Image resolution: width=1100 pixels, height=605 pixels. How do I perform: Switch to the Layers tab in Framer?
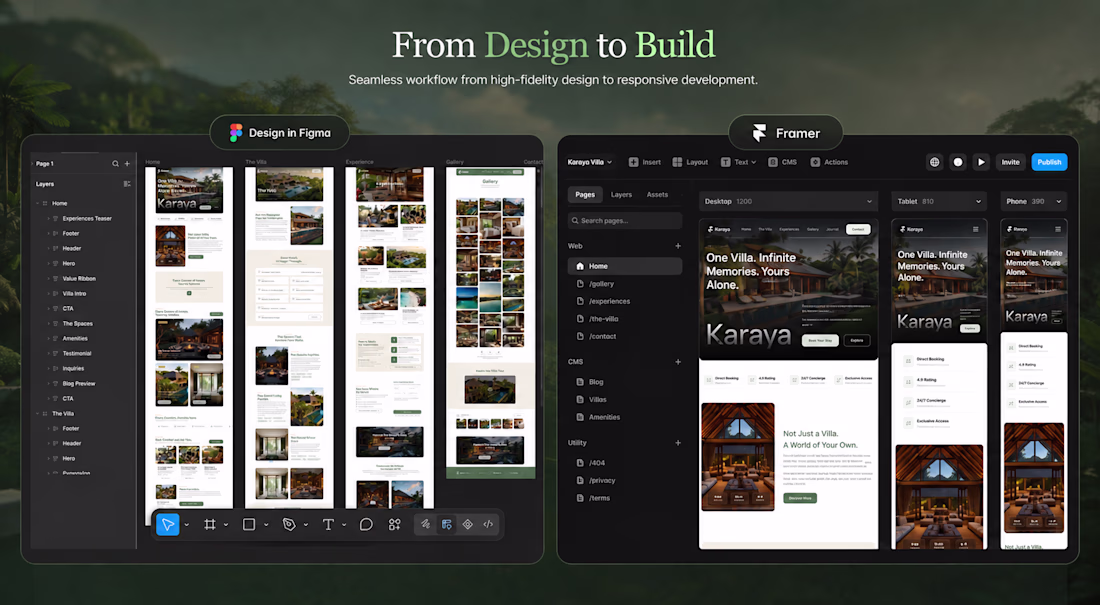[622, 195]
